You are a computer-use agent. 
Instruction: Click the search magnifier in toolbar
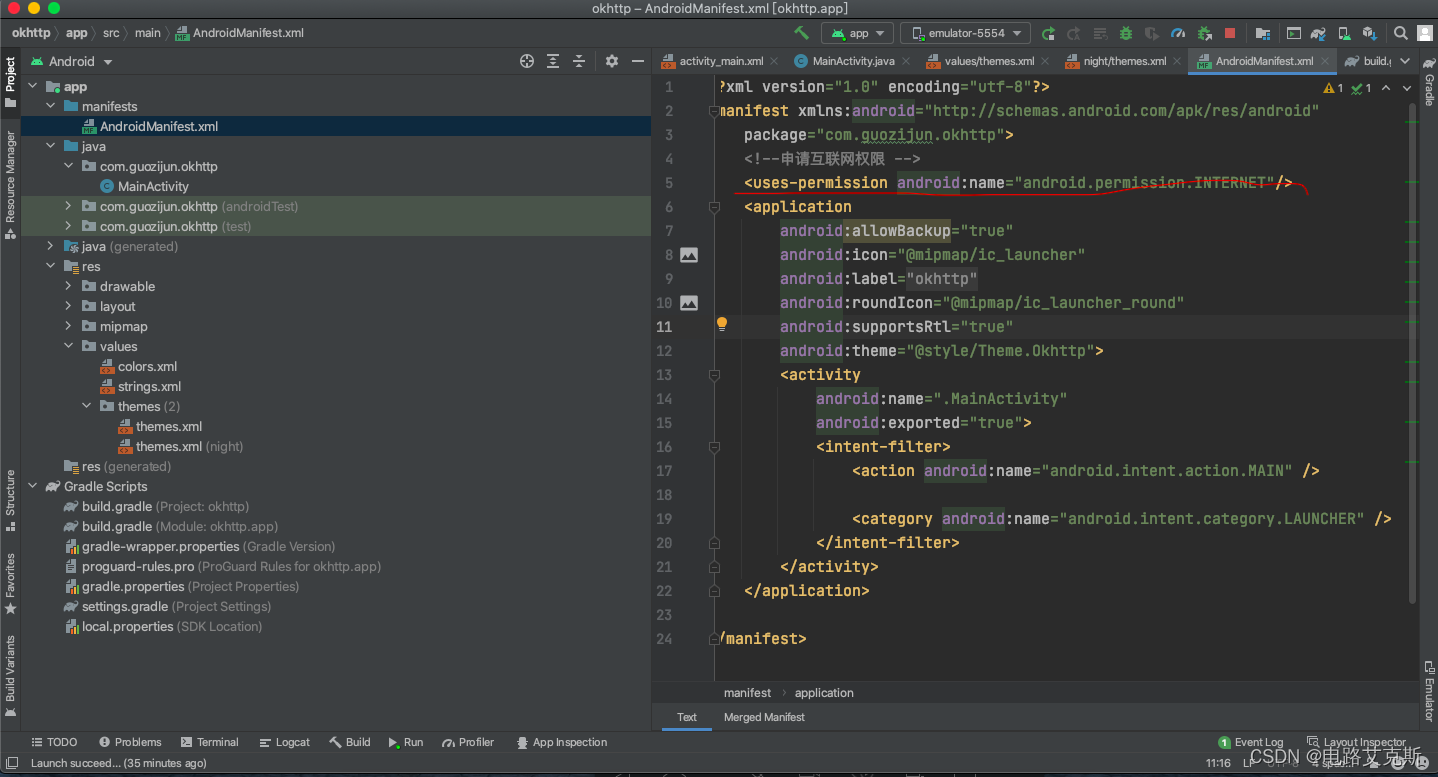point(1400,33)
